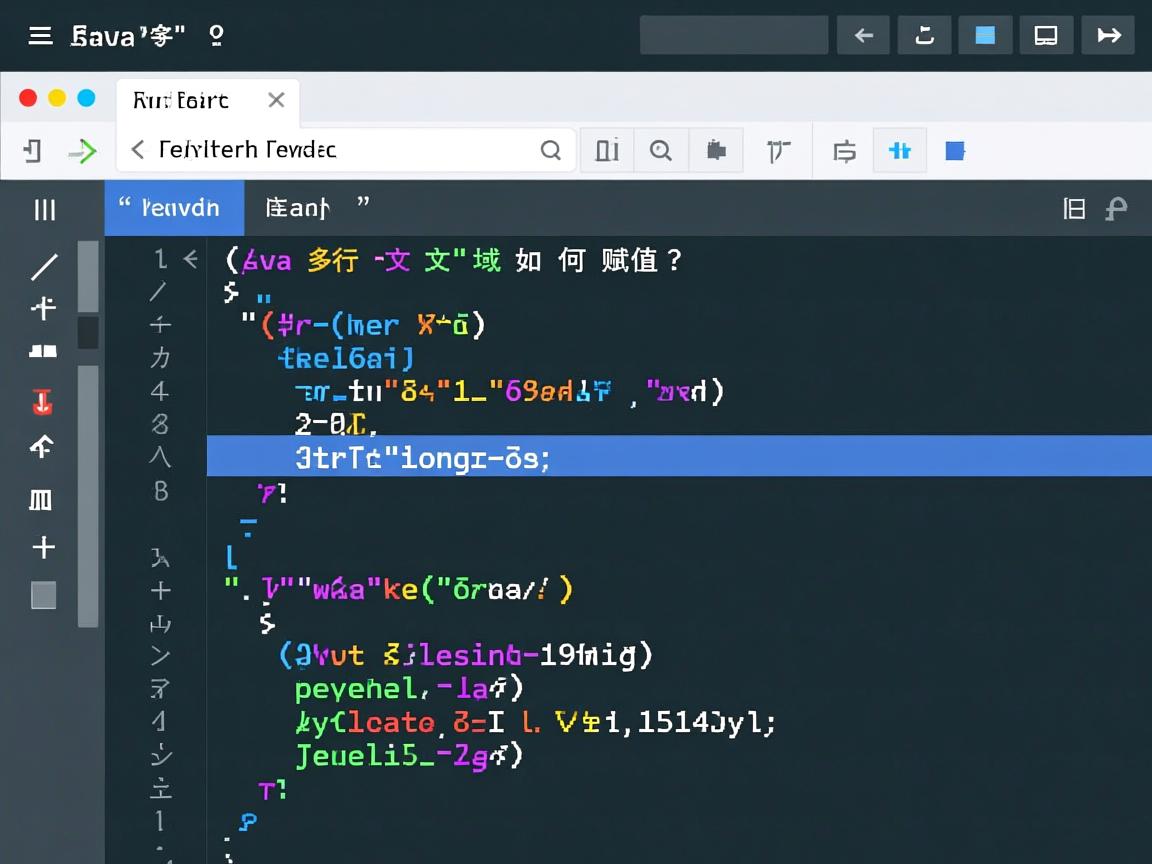1152x864 pixels.
Task: Collapse the code fold arrow on line 1
Action: click(191, 260)
